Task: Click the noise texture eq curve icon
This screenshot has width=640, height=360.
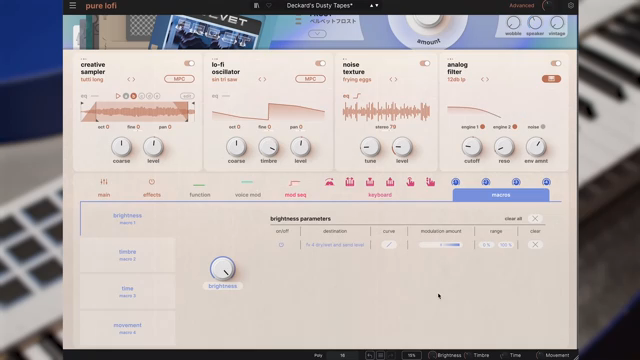Action: click(x=357, y=96)
